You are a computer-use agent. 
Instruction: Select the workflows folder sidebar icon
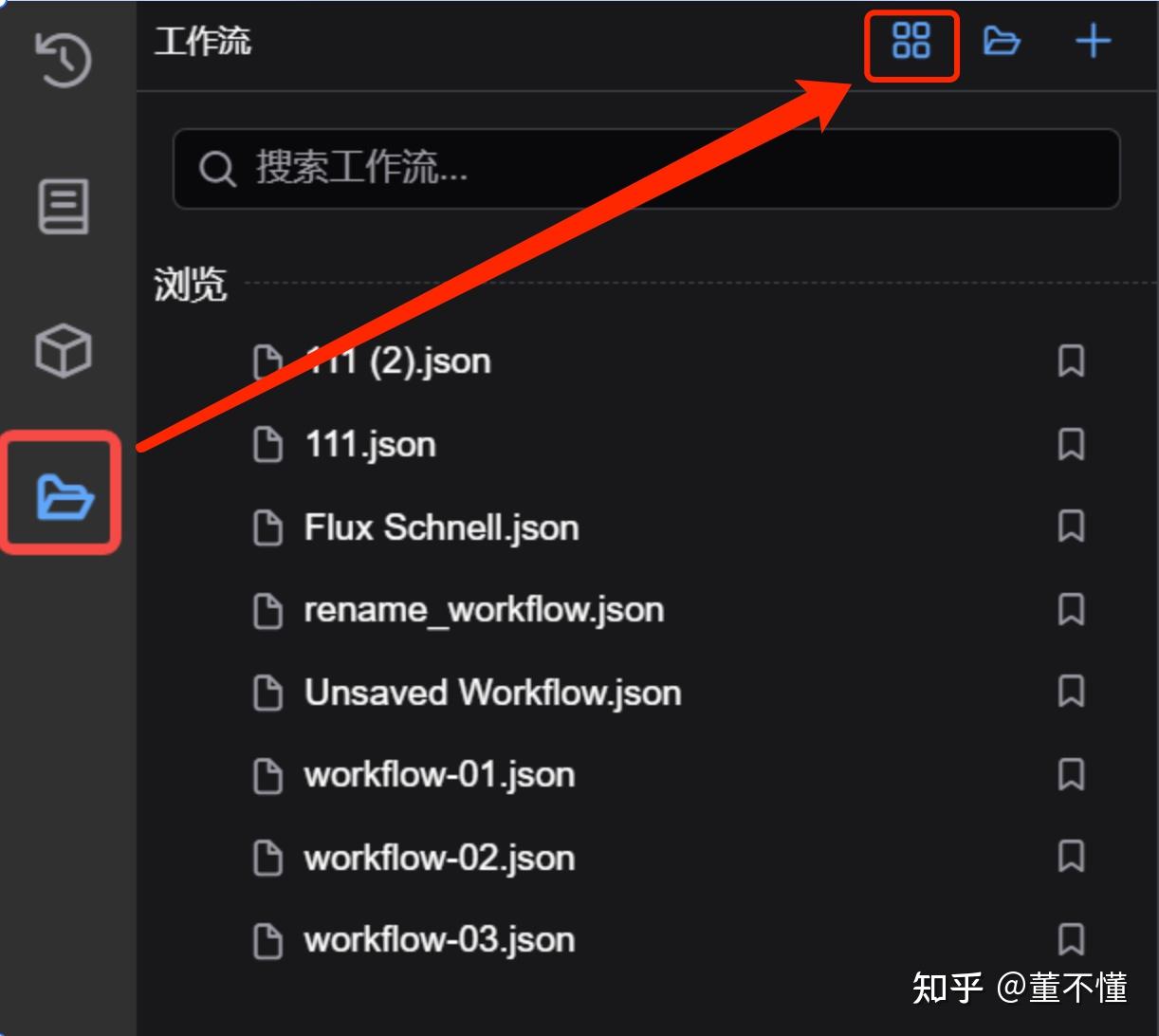tap(64, 494)
